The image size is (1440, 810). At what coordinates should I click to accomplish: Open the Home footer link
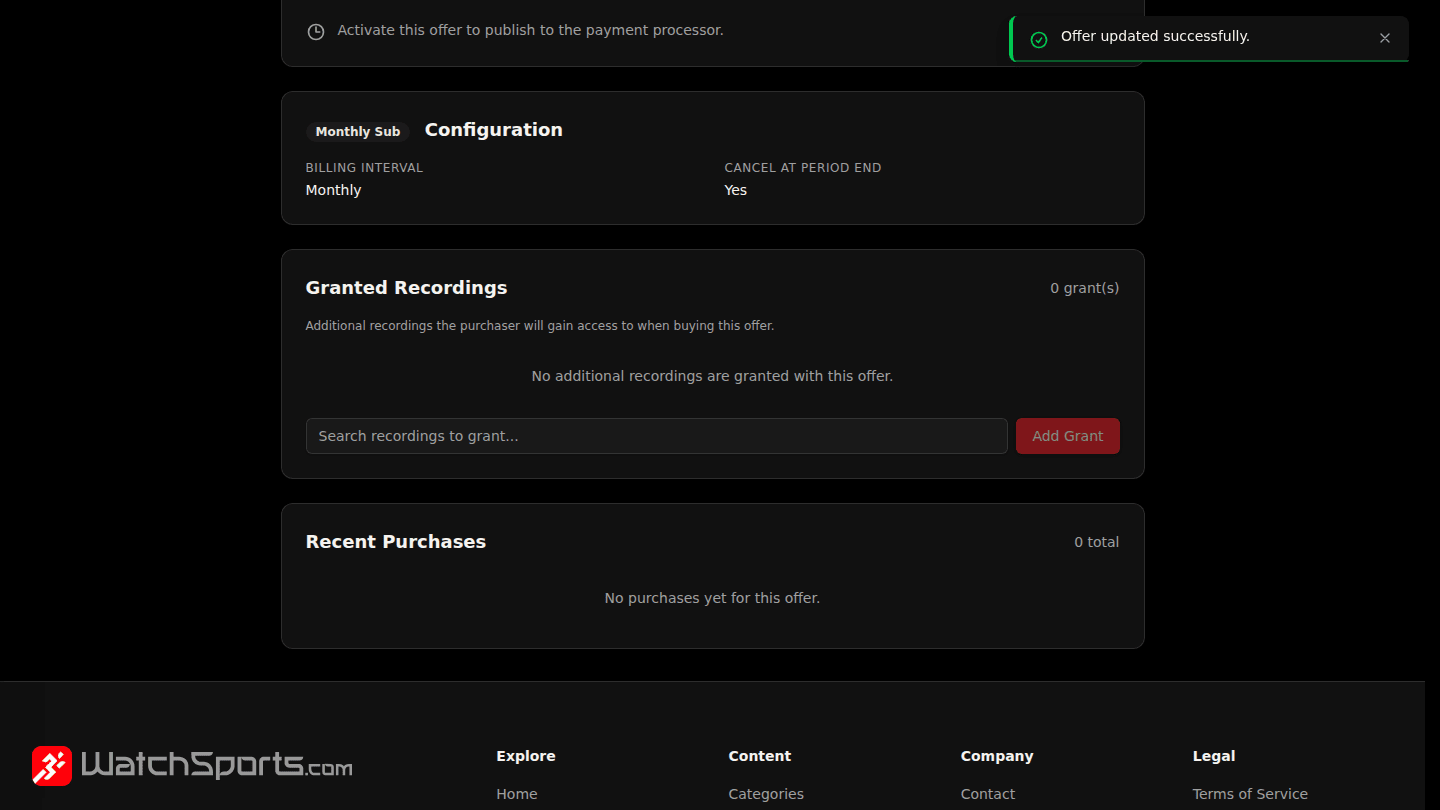(517, 794)
